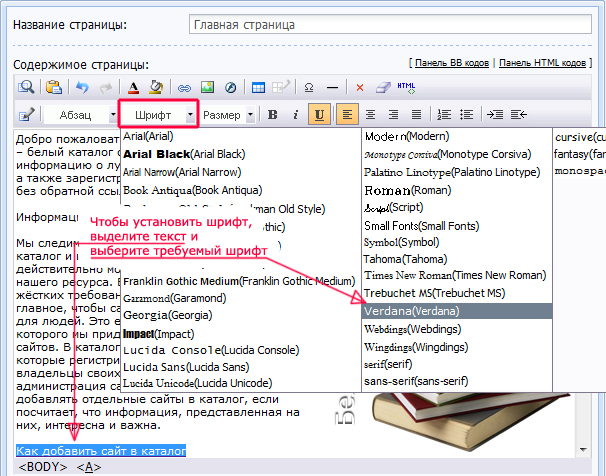Toggle italic formatting
The image size is (606, 476).
pyautogui.click(x=296, y=115)
